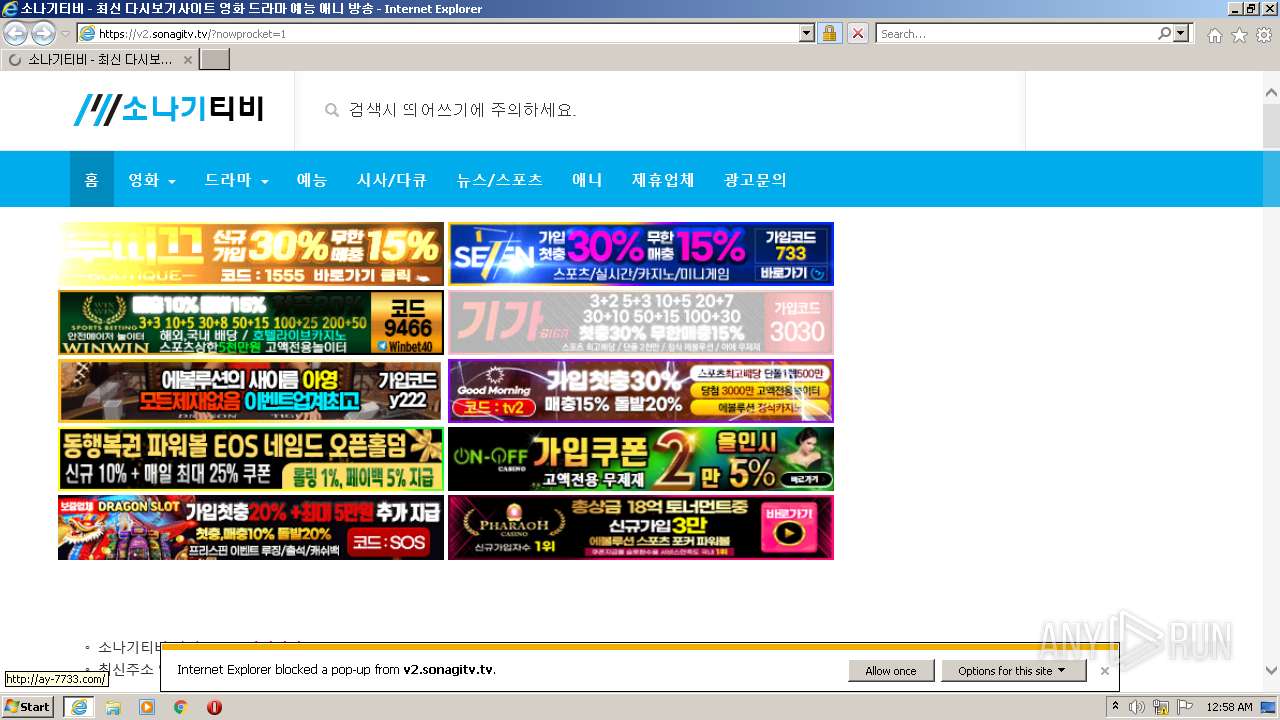
Task: Click the Stop loading X button
Action: point(858,33)
